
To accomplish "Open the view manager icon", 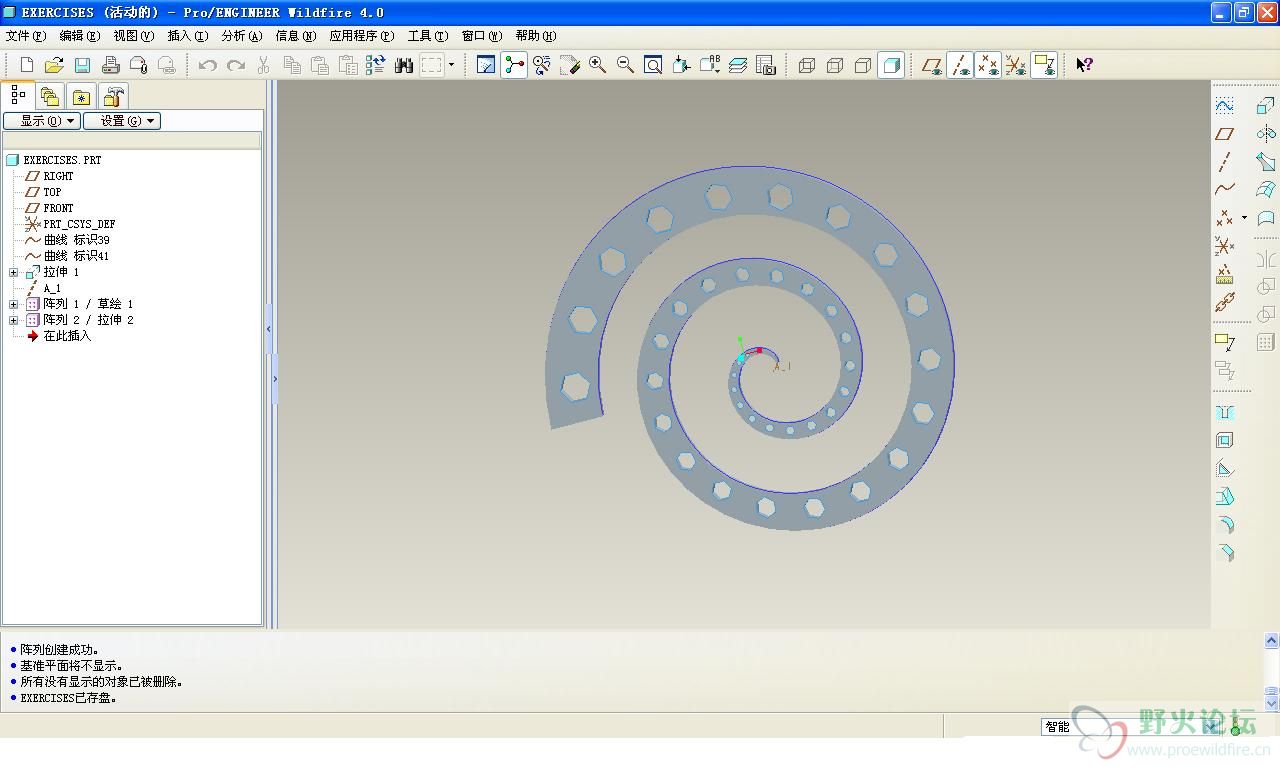I will point(766,65).
